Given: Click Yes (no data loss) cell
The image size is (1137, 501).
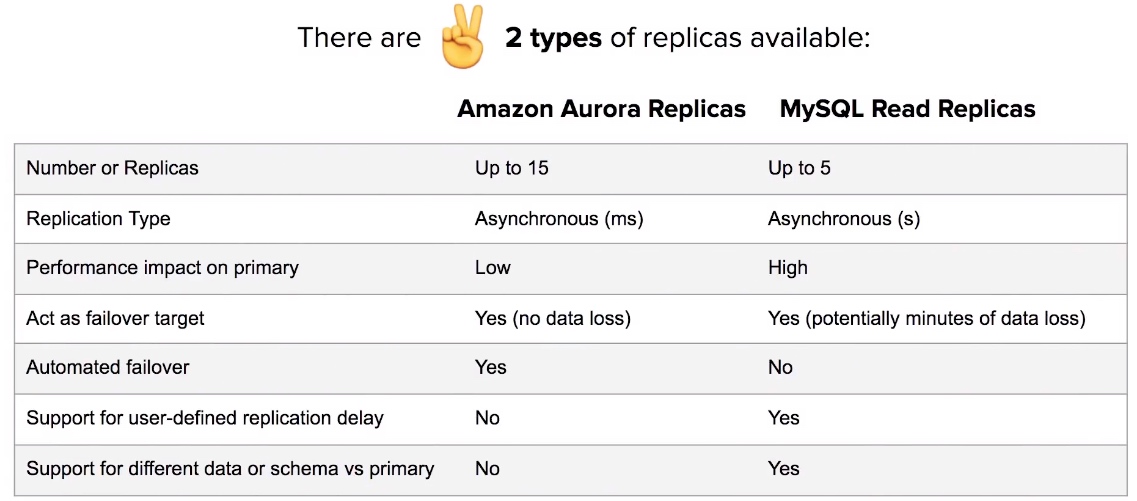Looking at the screenshot, I should 553,318.
